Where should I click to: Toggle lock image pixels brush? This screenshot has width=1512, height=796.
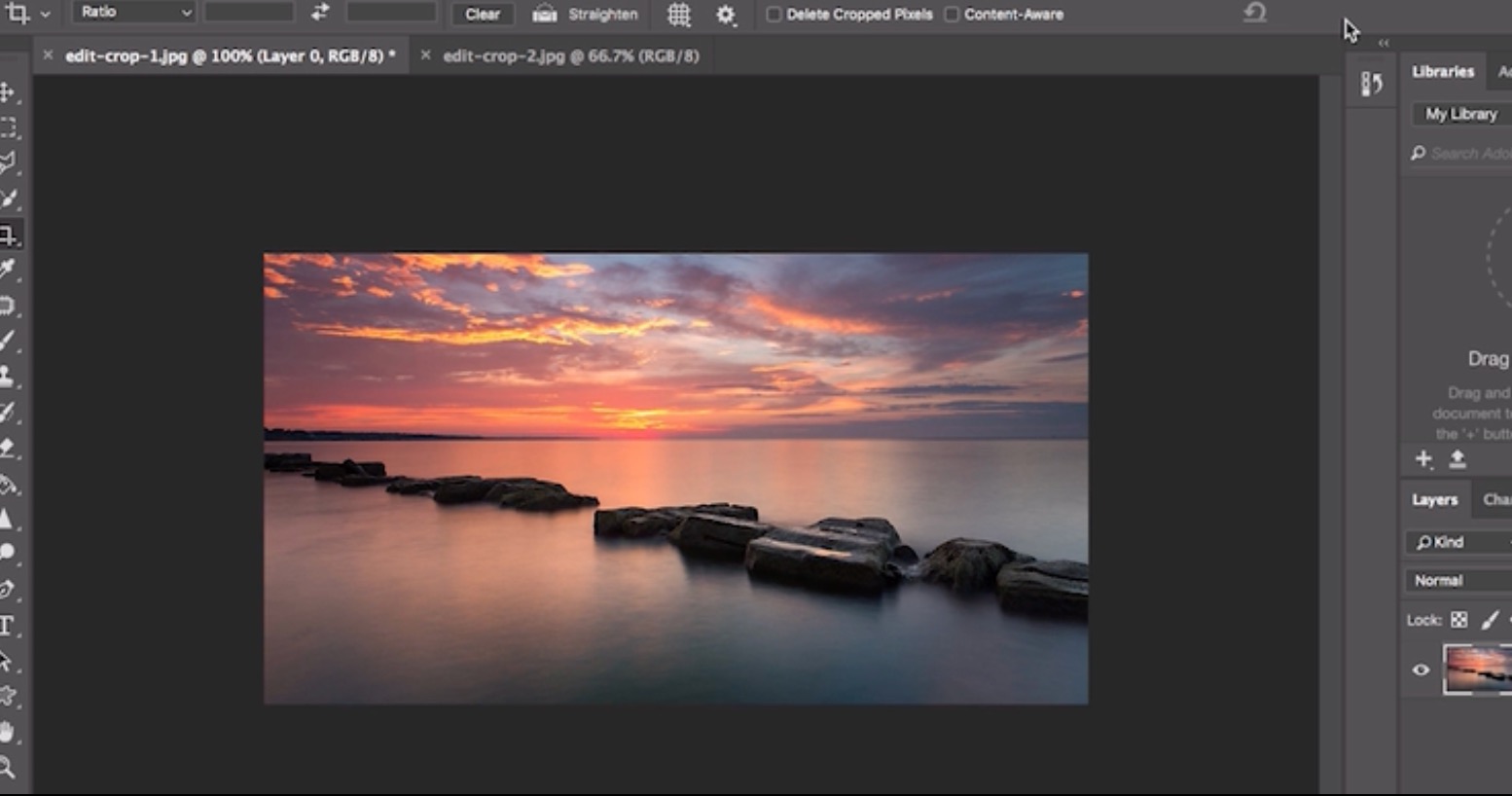tap(1490, 620)
